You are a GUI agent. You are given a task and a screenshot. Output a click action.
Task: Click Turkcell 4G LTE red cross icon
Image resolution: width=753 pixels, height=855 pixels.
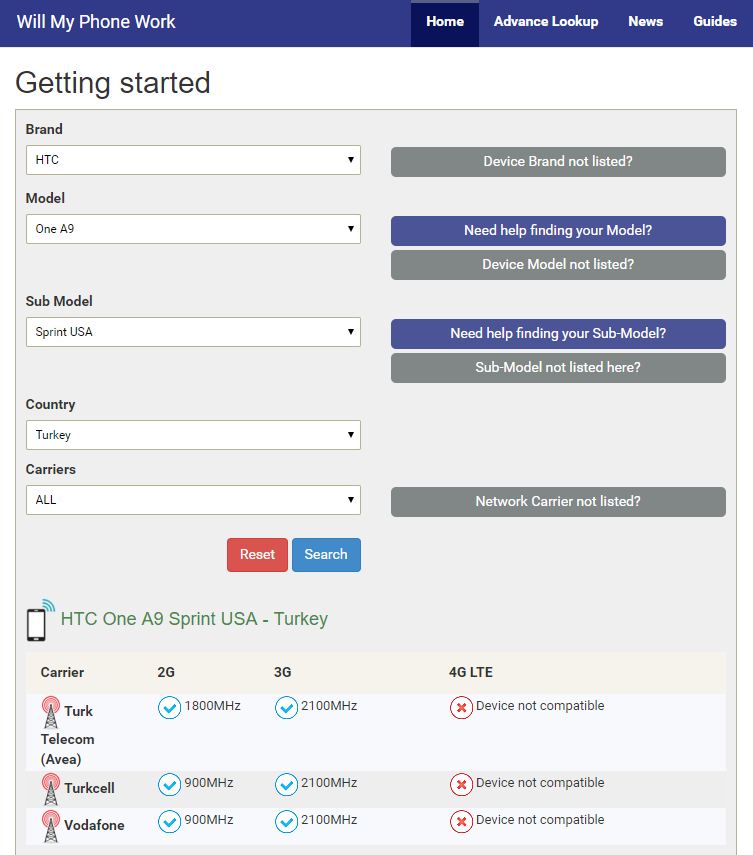tap(461, 785)
